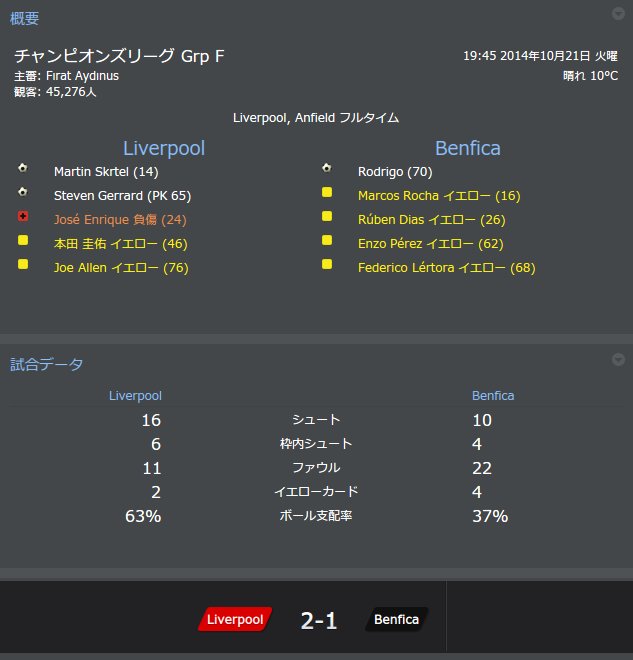Screen dimensions: 633x660
Task: Click the goal icon beside Rodrigo
Action: [x=327, y=168]
